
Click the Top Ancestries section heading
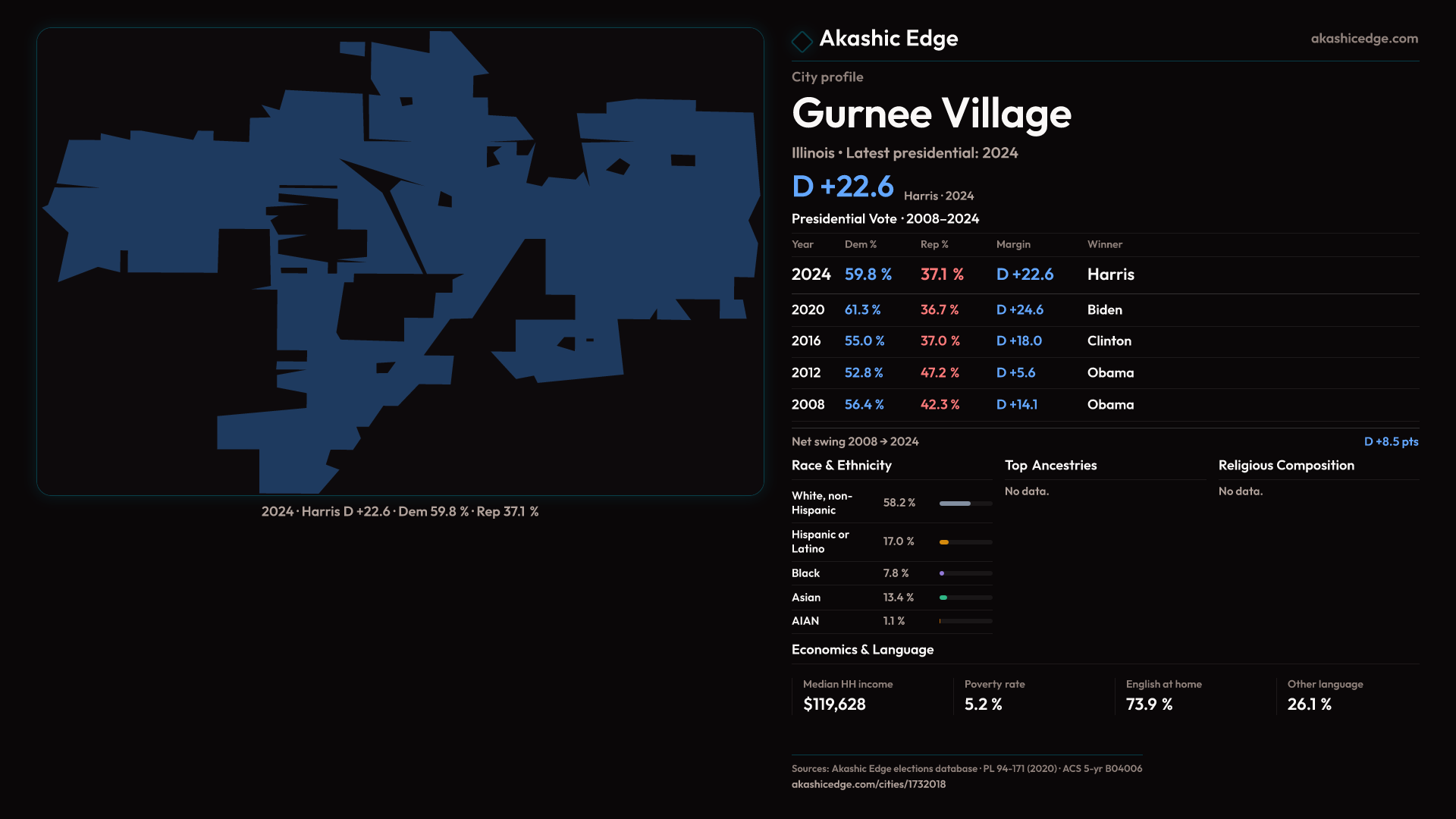pos(1050,466)
